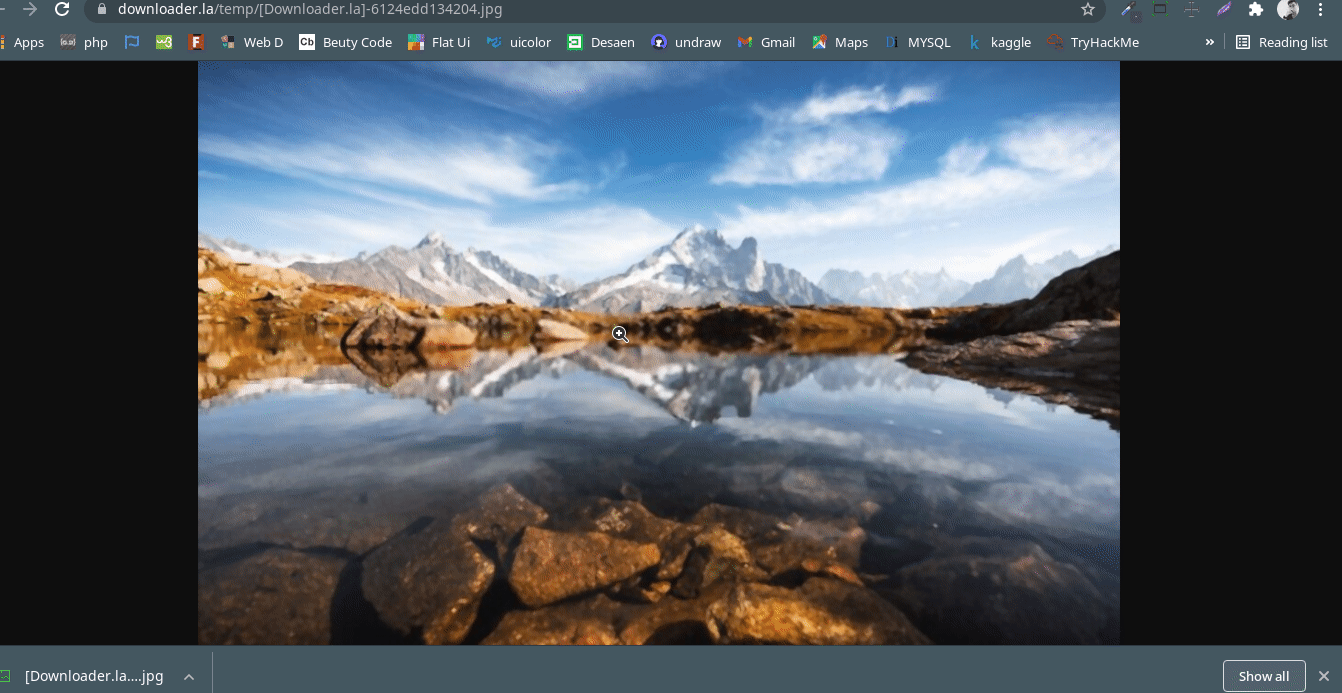Open the Reading list panel
The height and width of the screenshot is (693, 1342).
tap(1280, 42)
